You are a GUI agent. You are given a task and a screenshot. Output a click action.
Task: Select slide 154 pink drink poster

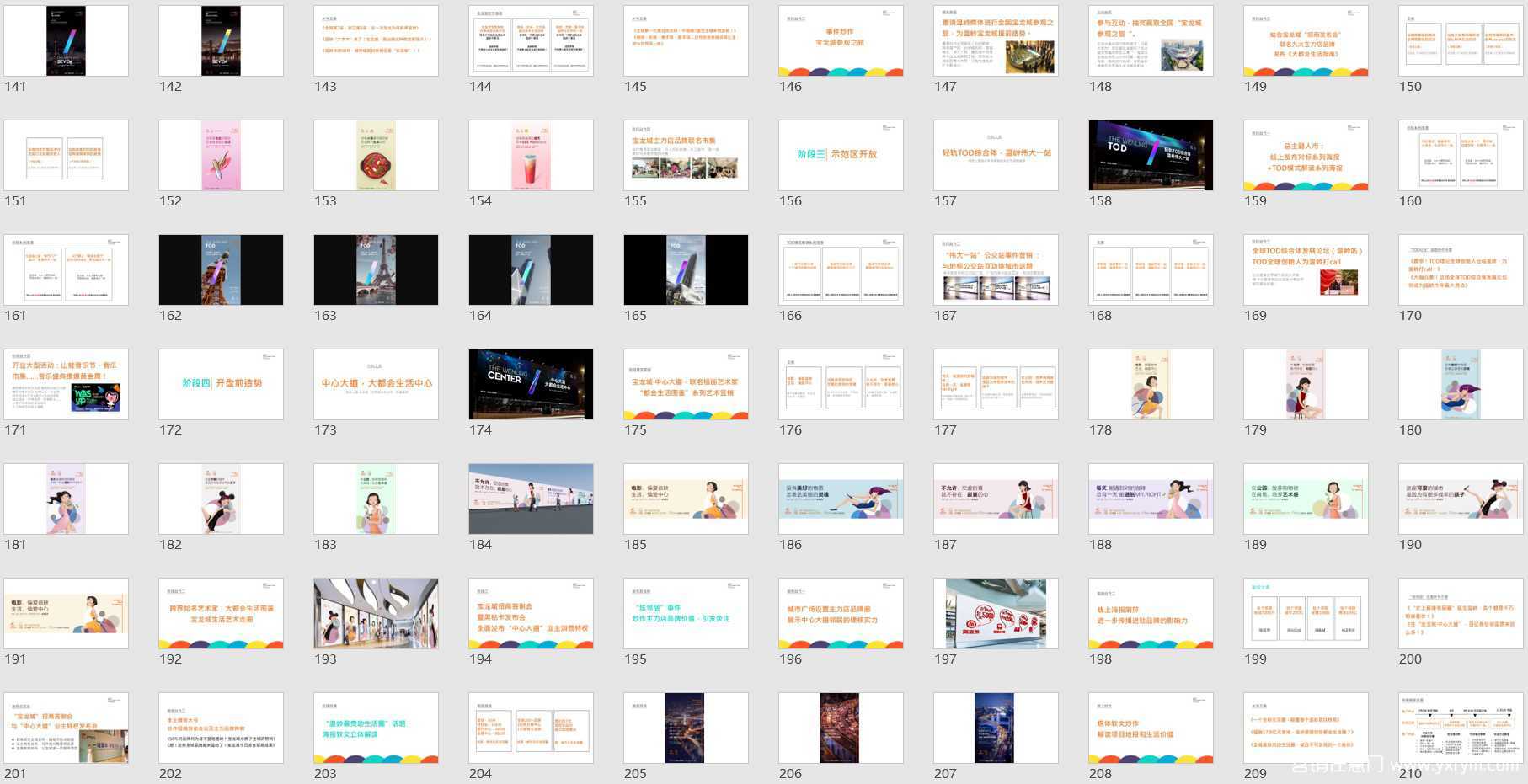[531, 156]
